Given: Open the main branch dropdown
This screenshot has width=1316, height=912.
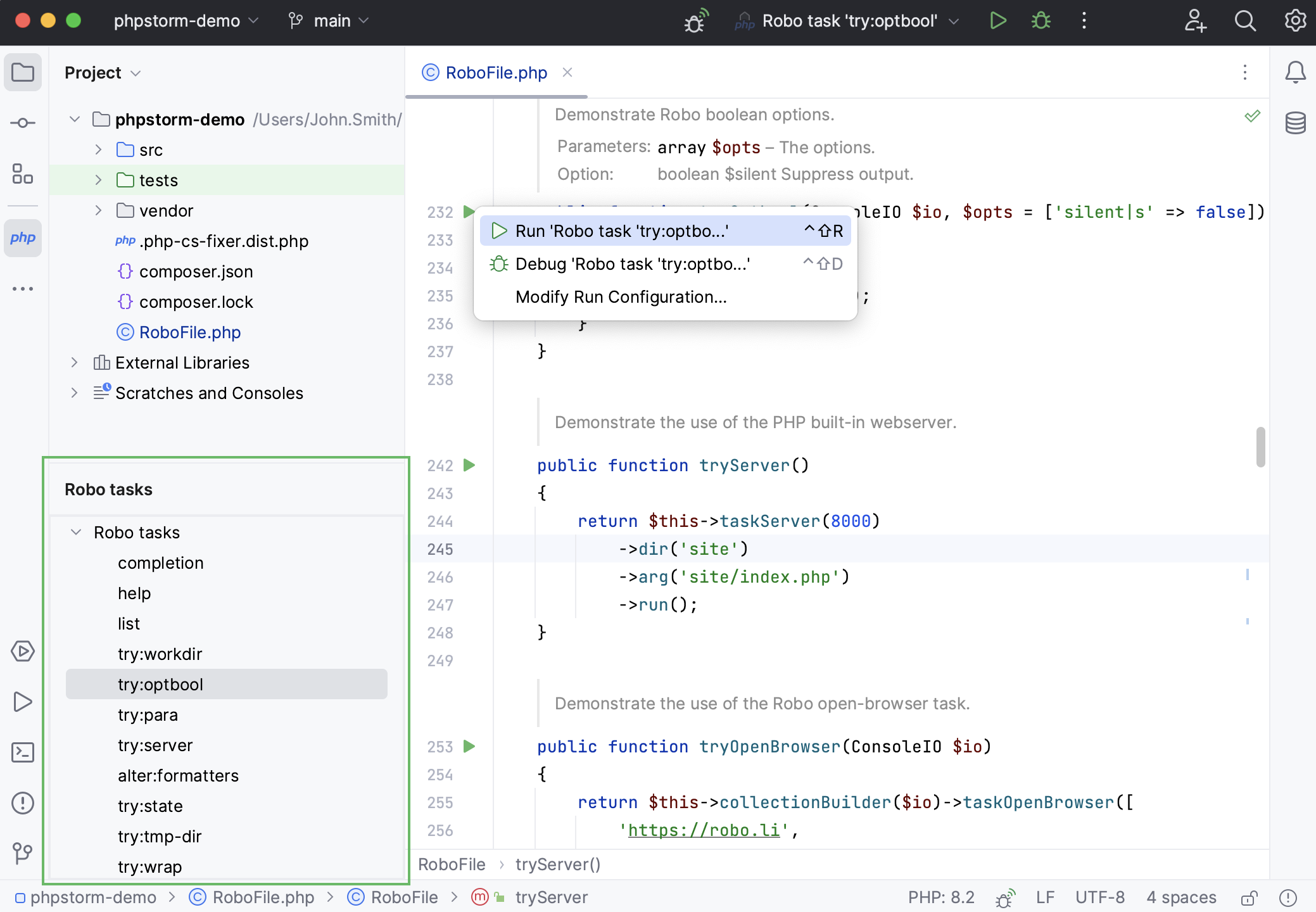Looking at the screenshot, I should coord(329,21).
